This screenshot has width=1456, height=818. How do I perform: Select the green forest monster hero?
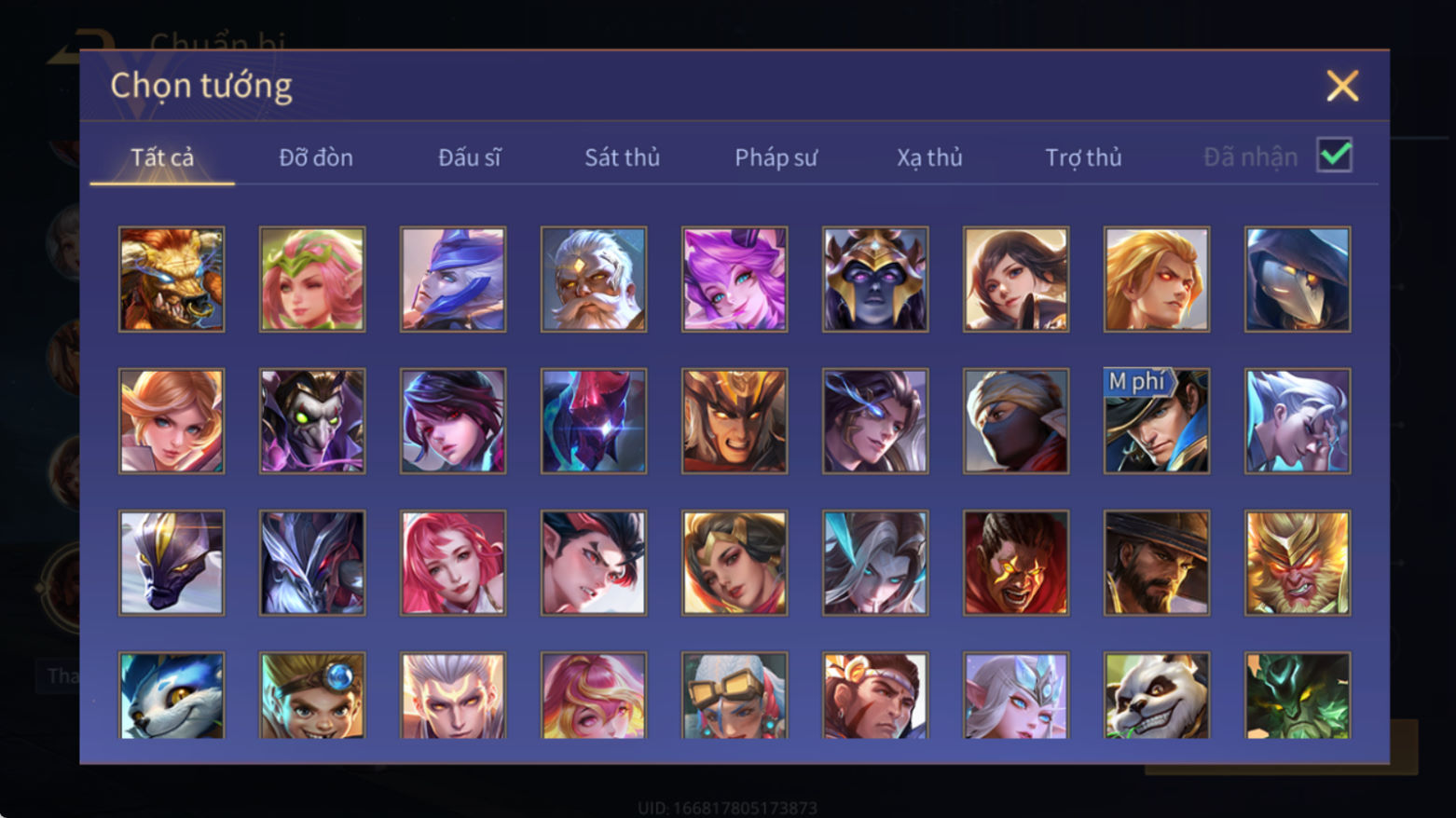point(1298,695)
